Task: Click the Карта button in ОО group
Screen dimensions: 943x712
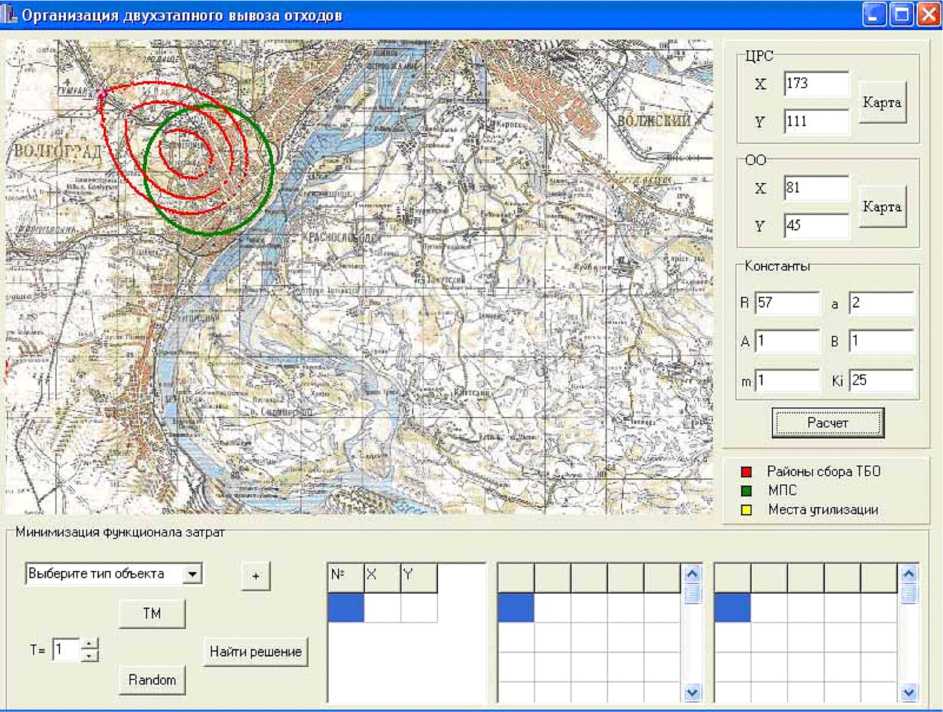Action: click(882, 207)
